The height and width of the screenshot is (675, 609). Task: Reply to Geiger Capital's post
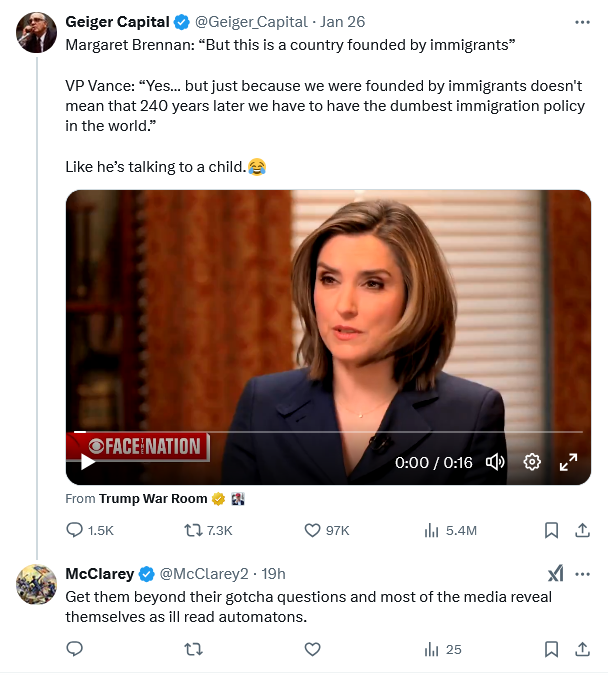coord(75,530)
